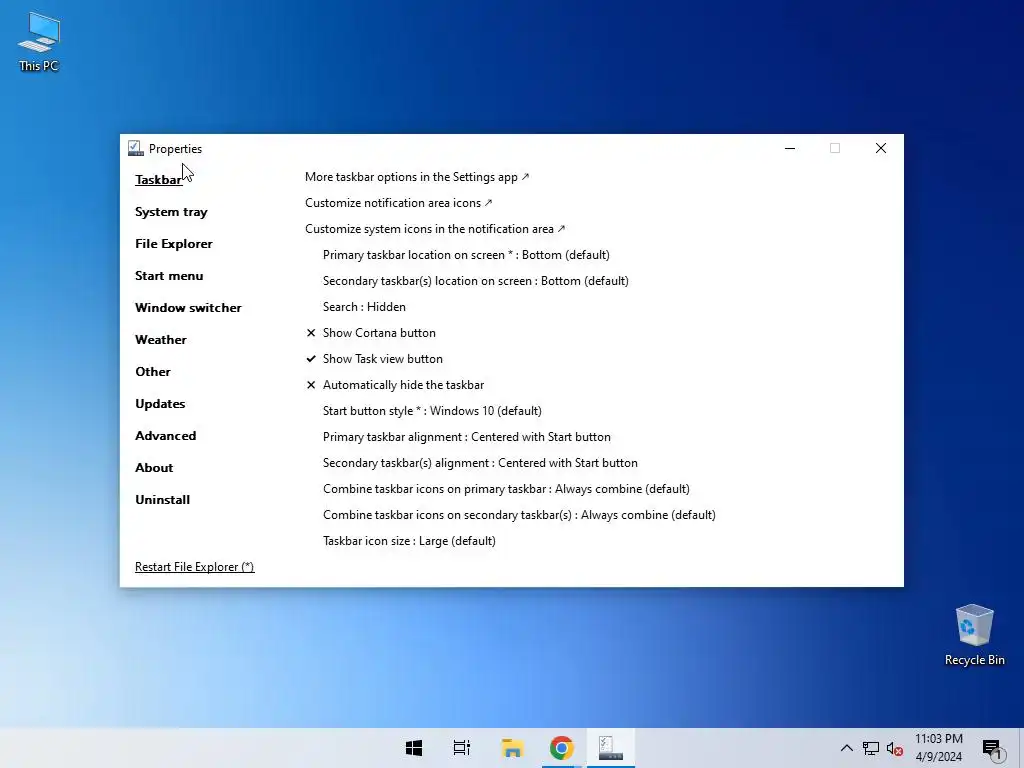The height and width of the screenshot is (768, 1024).
Task: Change Combine icons on primary taskbar
Action: coord(506,489)
